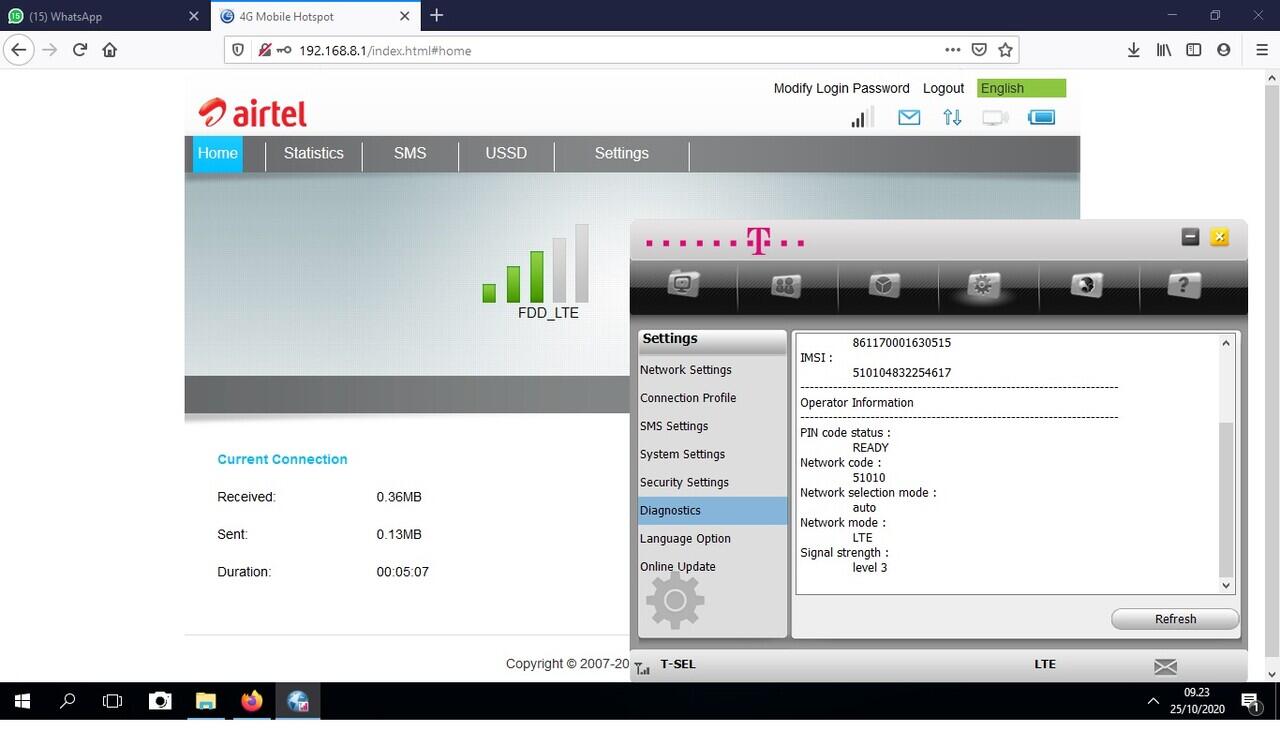Open the airtel SMS envelope icon

[909, 117]
